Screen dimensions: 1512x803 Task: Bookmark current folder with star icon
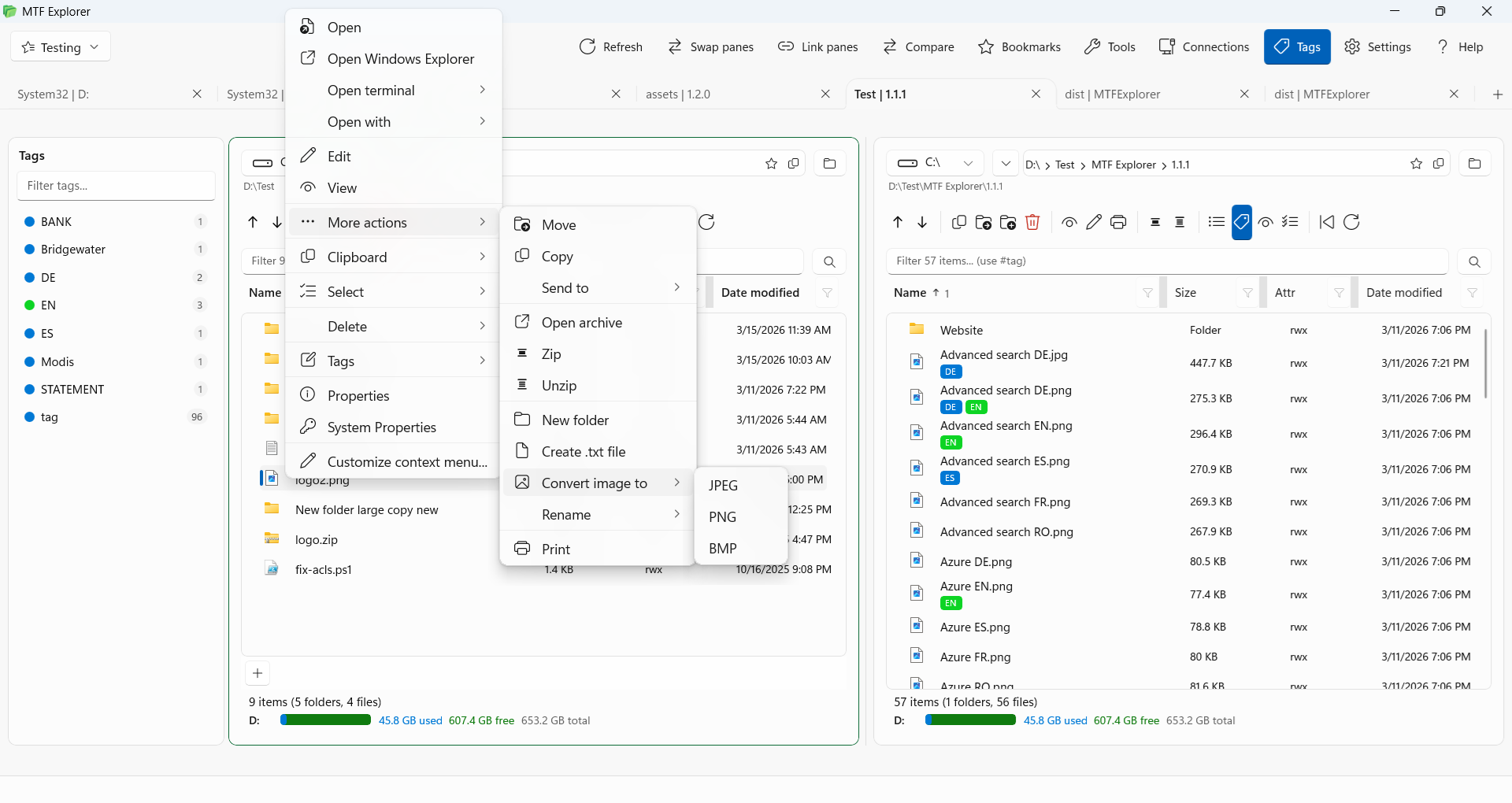(1416, 164)
